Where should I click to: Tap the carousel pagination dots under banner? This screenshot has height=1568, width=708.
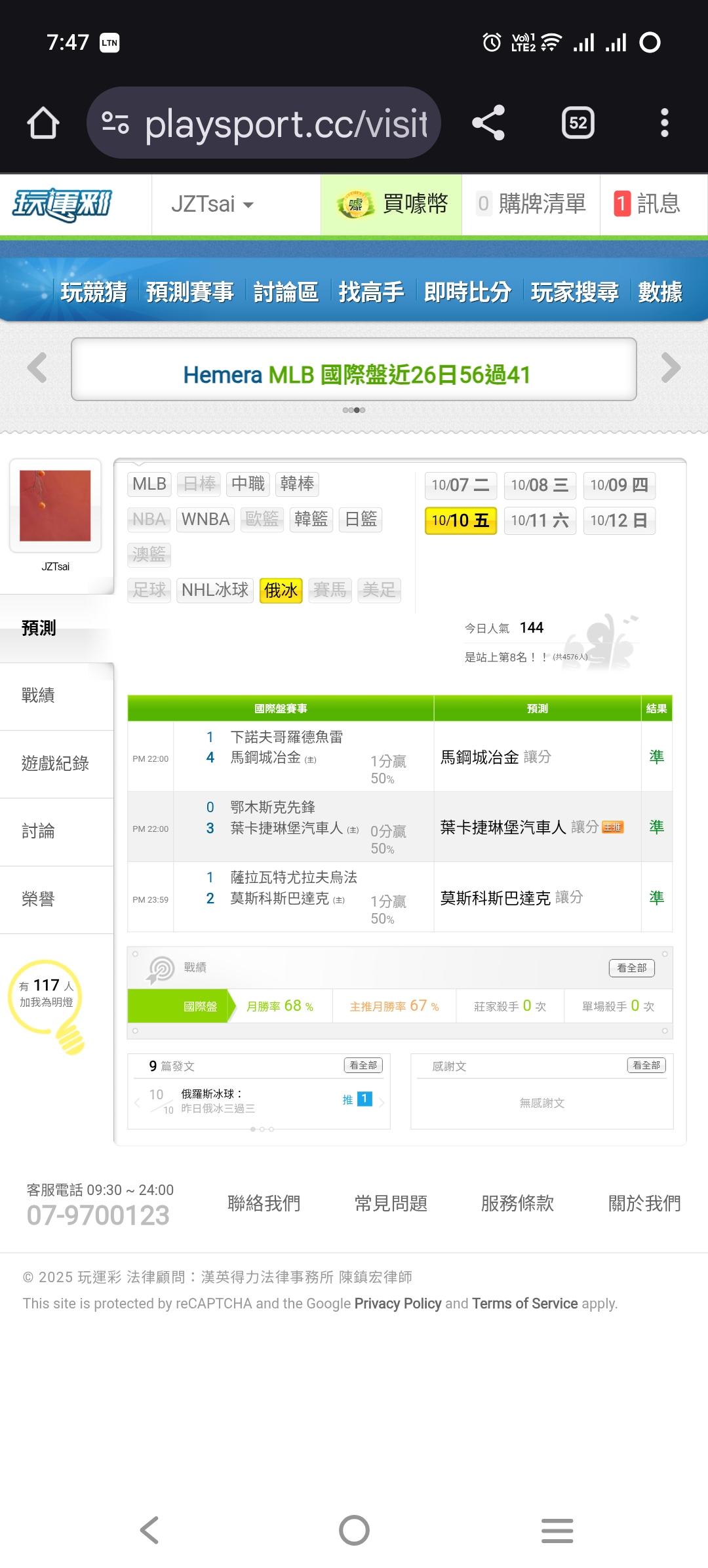click(x=354, y=410)
